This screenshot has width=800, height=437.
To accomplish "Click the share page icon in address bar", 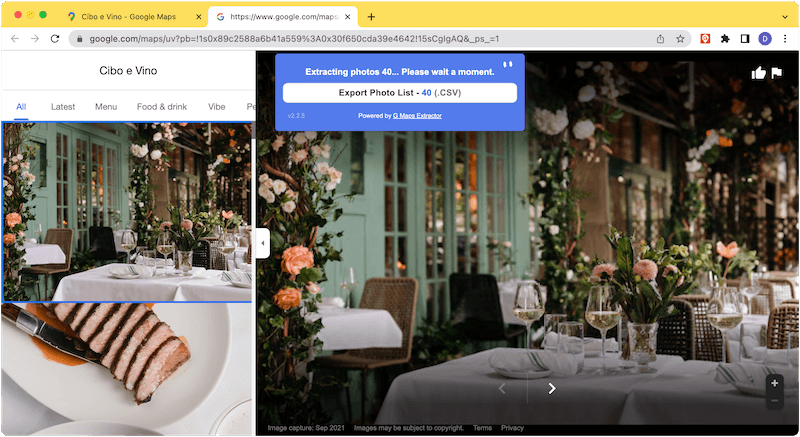I will pos(660,39).
